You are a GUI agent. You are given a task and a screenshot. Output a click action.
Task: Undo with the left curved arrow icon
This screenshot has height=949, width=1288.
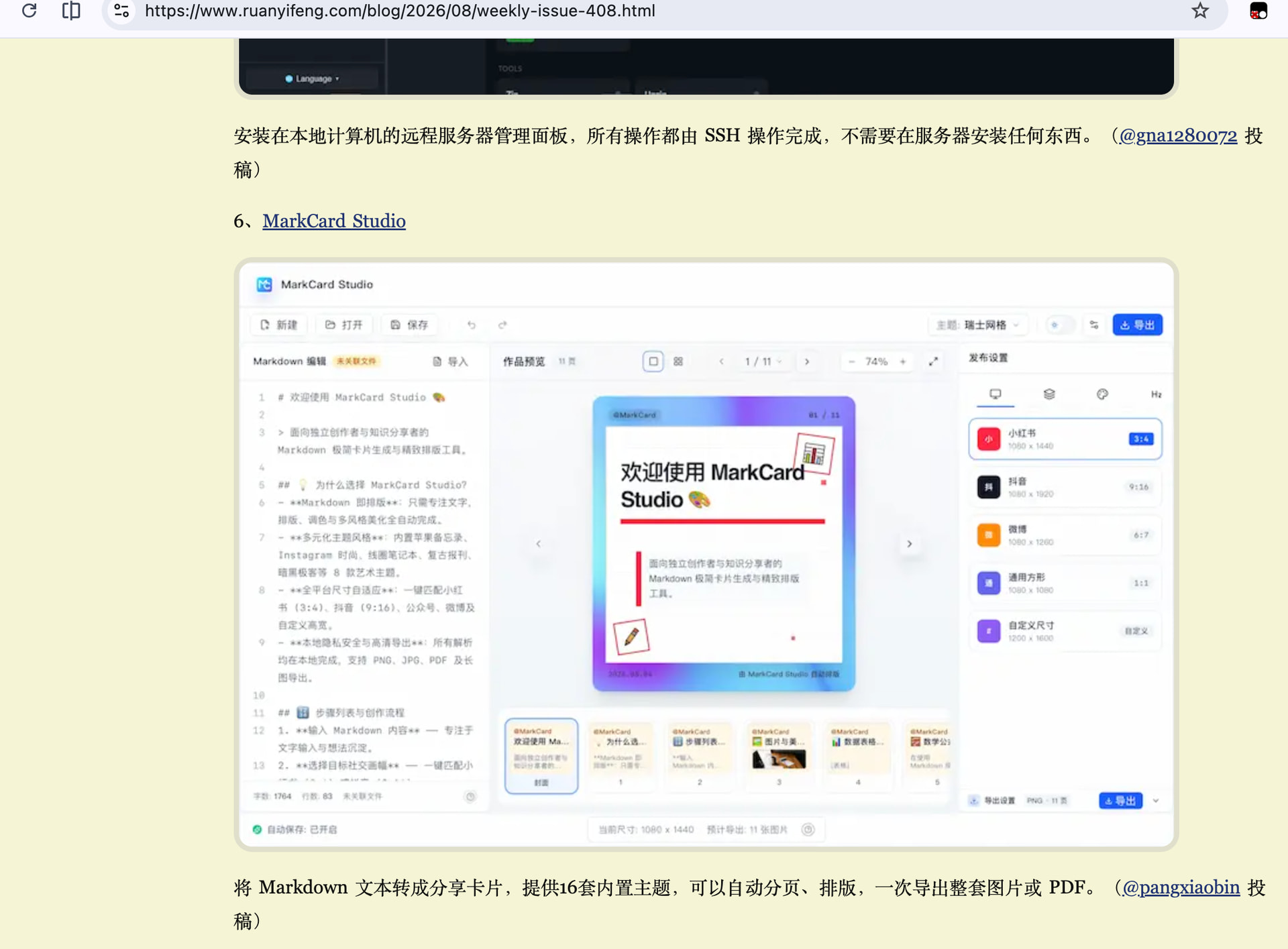coord(472,325)
